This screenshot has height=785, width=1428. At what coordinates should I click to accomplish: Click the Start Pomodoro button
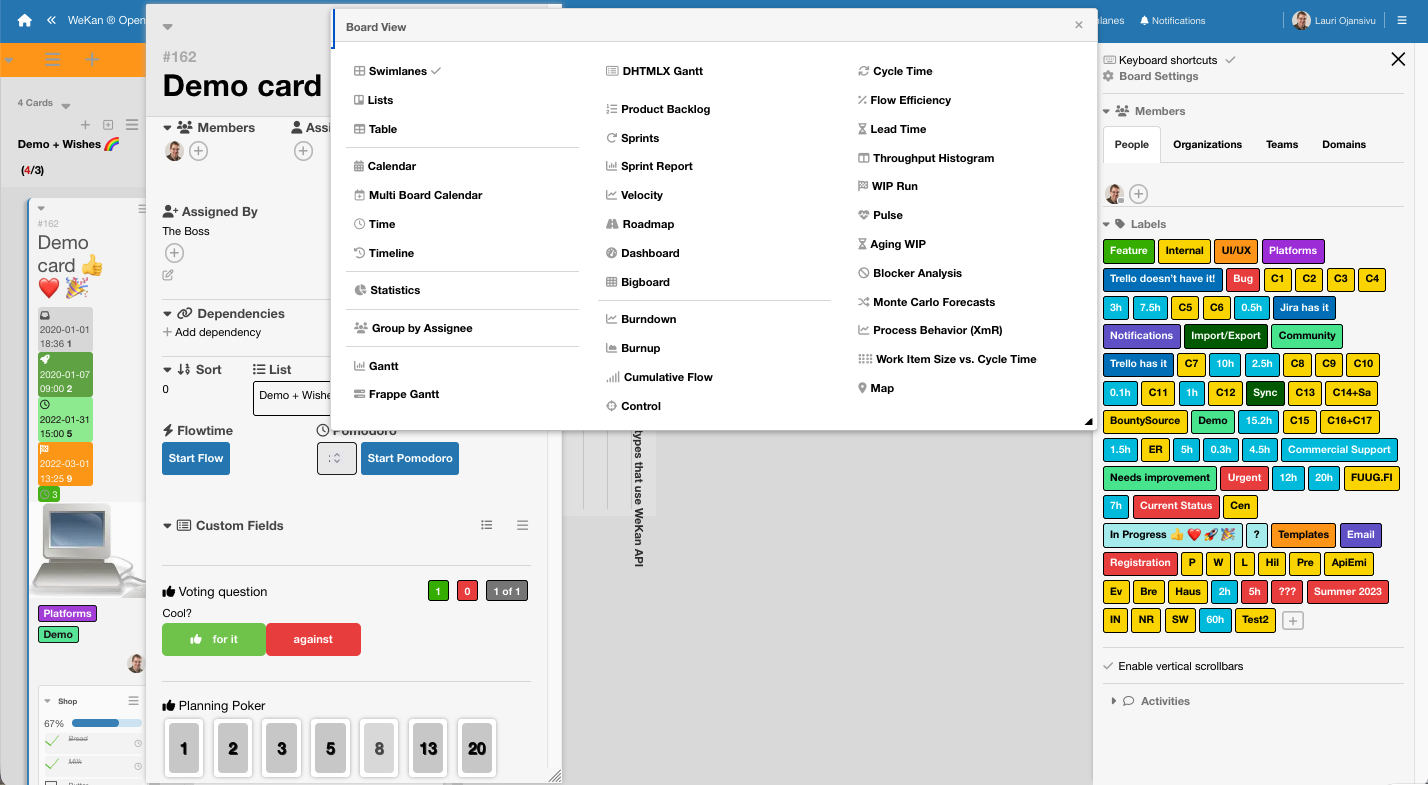coord(410,458)
